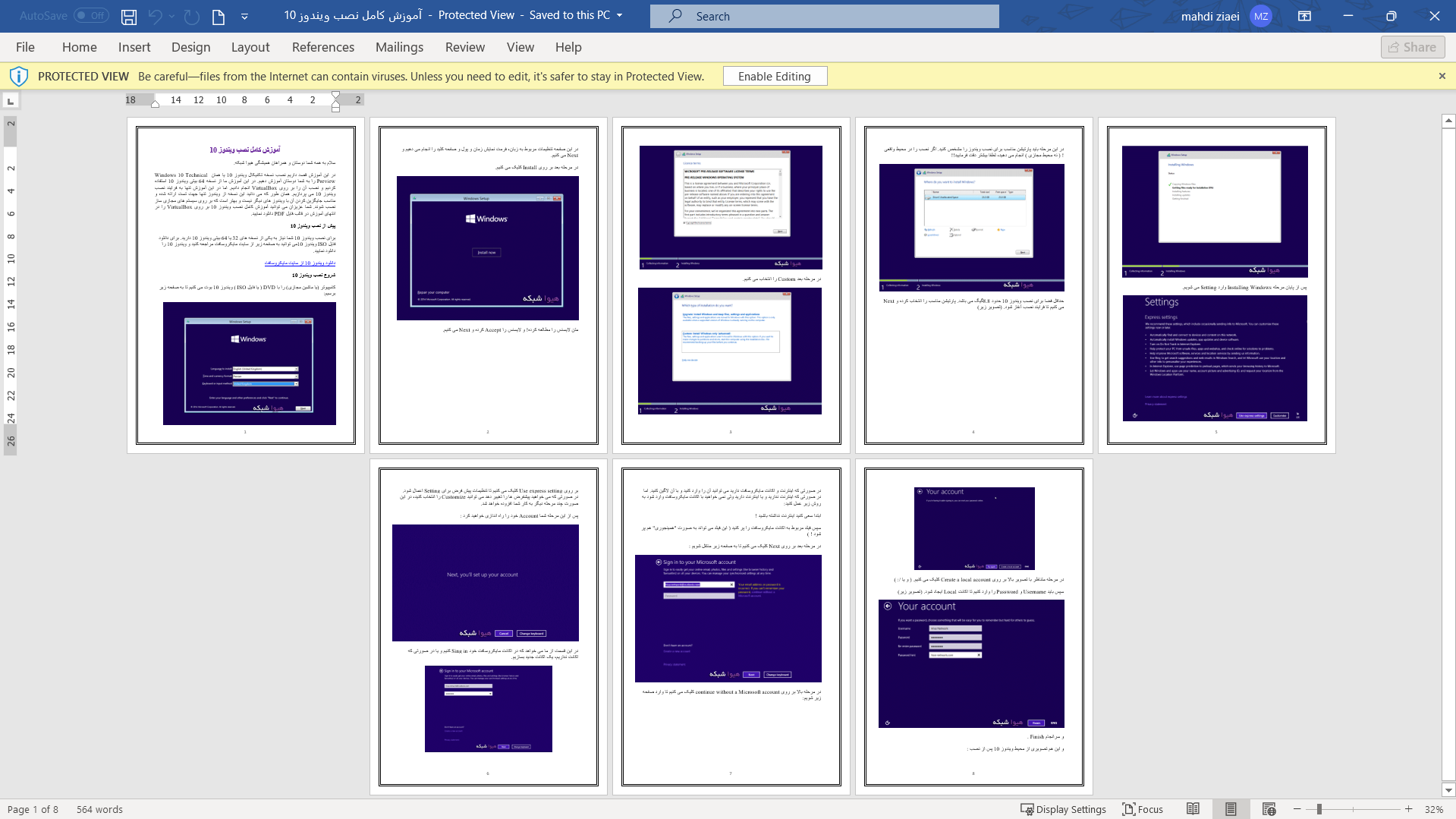Click the Search box in title bar
This screenshot has width=1456, height=819.
pos(824,16)
